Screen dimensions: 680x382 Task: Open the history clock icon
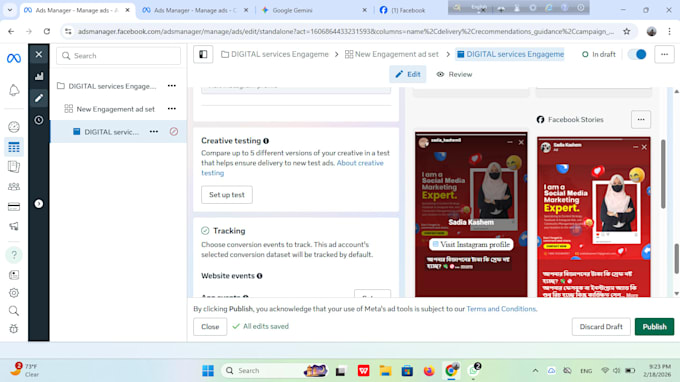coord(39,120)
